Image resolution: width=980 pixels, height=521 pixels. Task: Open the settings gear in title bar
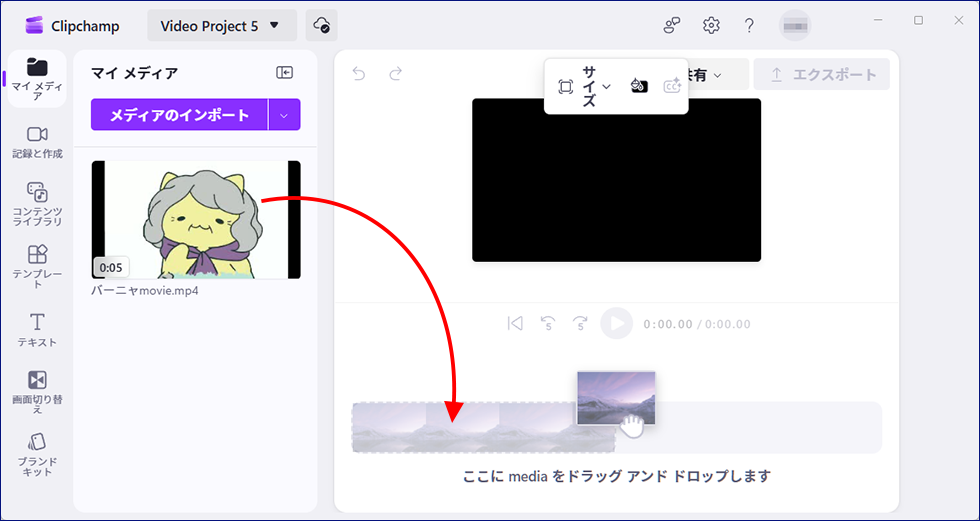711,25
